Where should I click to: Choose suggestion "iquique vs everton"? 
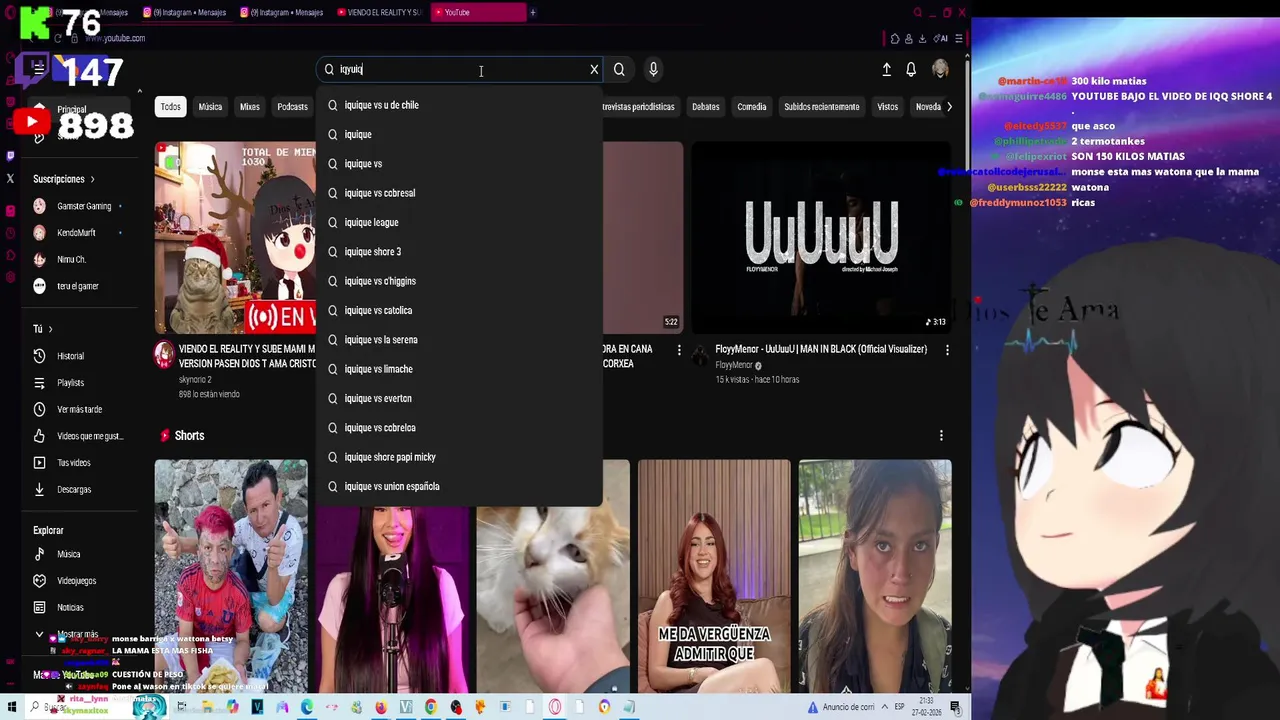tap(459, 398)
